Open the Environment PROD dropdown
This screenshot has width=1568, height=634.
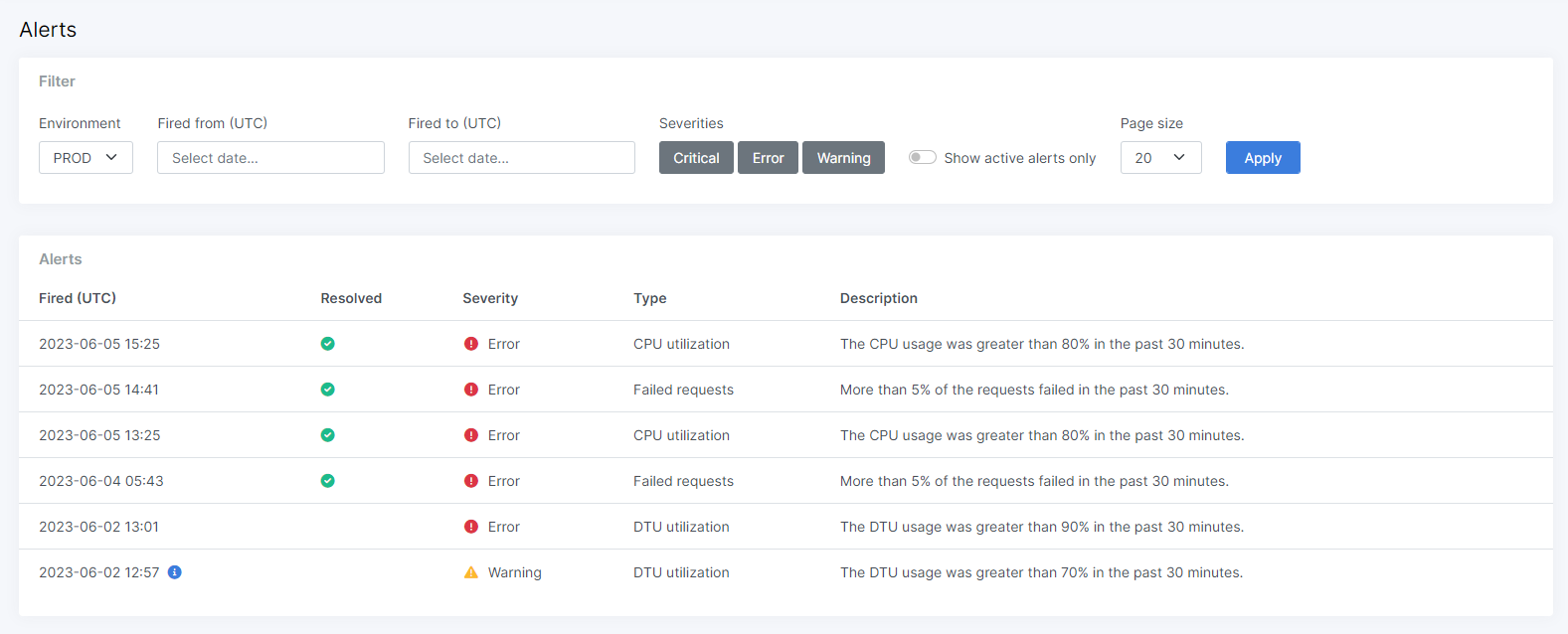pyautogui.click(x=86, y=158)
